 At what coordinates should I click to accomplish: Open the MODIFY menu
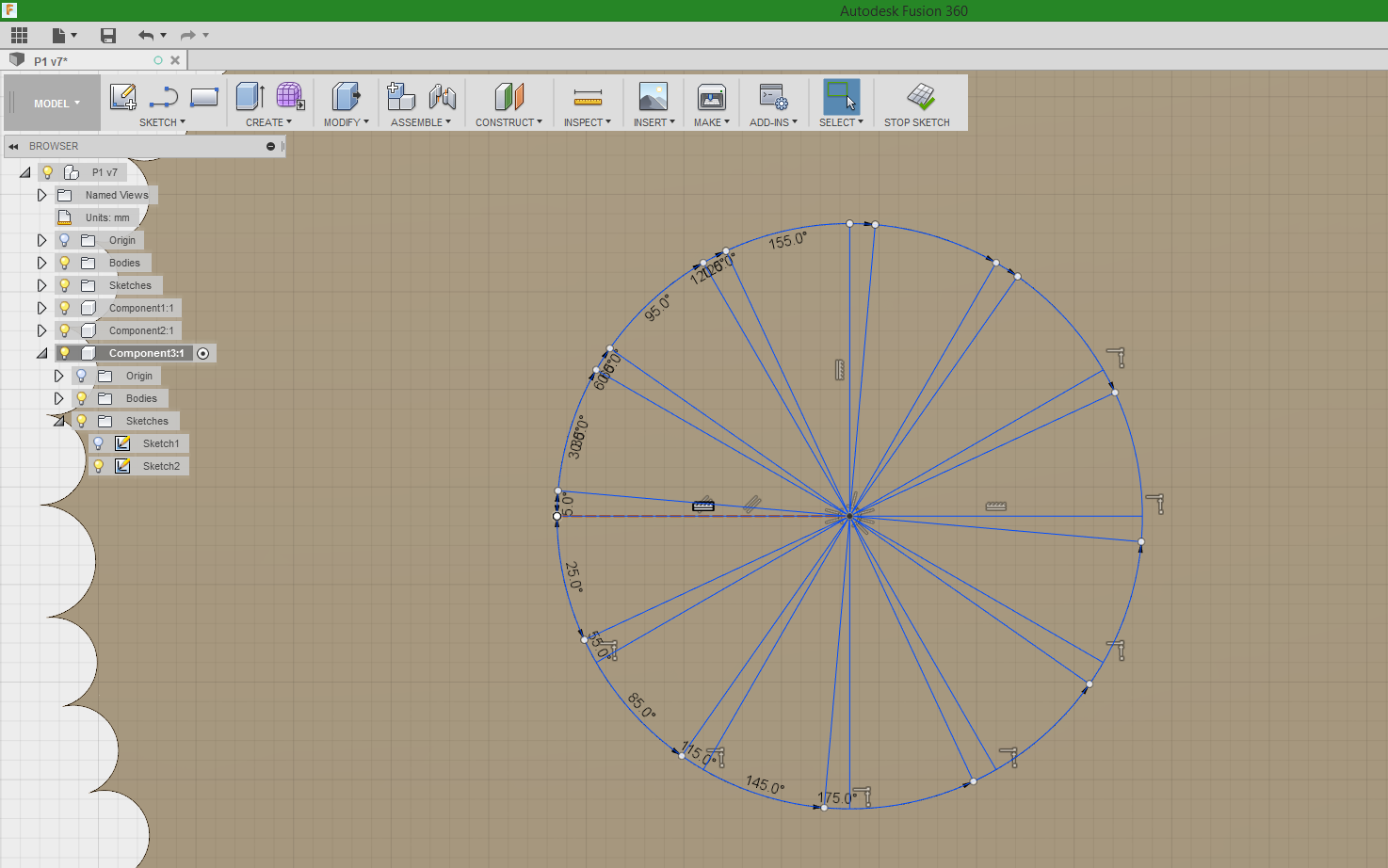click(x=346, y=122)
